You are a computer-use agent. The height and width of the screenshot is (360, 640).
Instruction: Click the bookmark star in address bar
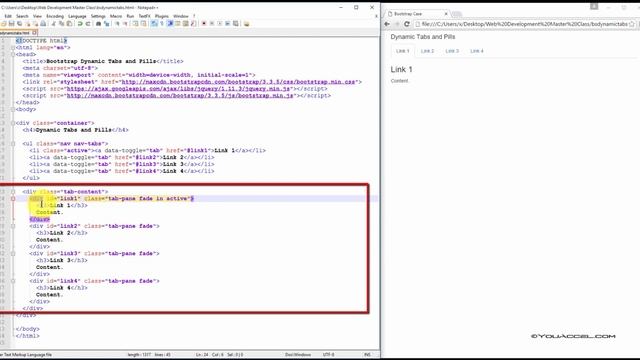[632, 24]
